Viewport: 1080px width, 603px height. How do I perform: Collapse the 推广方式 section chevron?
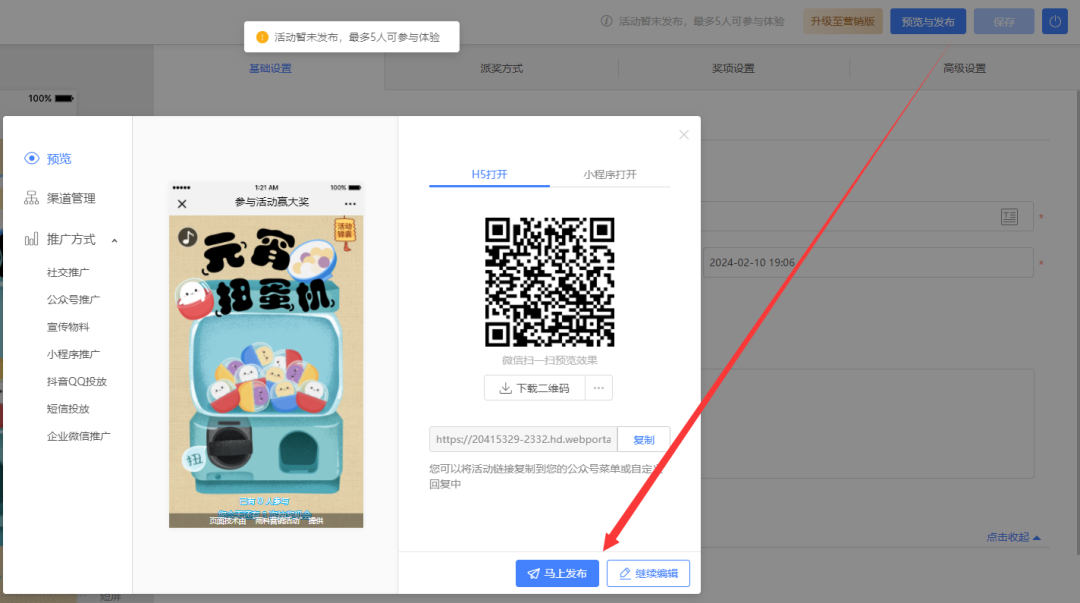114,241
